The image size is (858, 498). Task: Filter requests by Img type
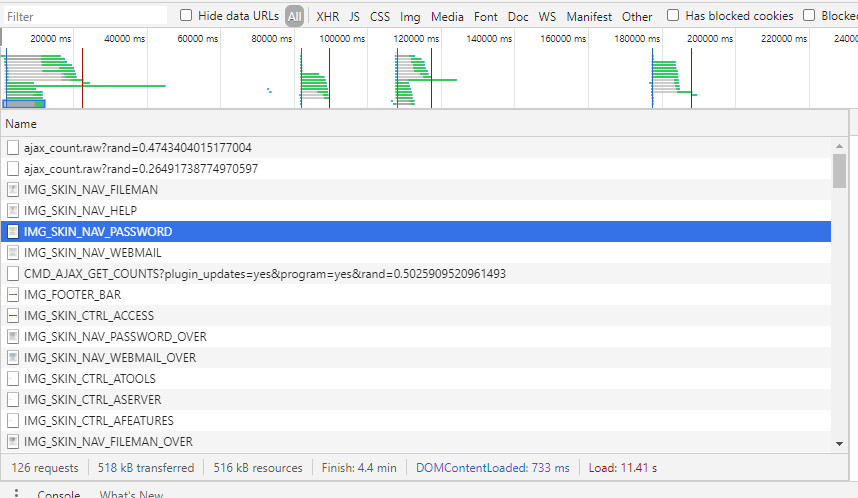(x=410, y=17)
